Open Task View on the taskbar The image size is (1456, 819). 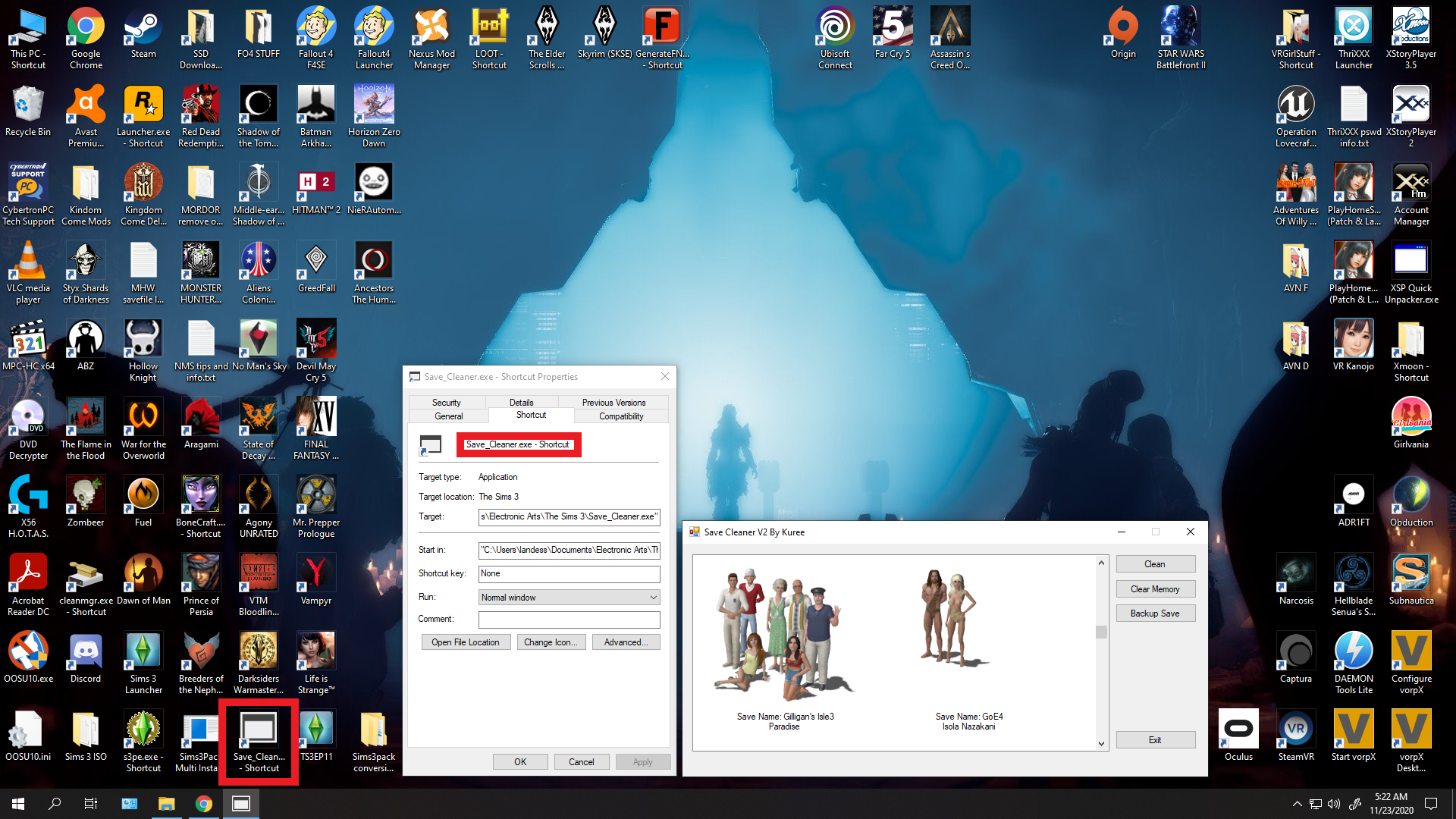pos(91,804)
